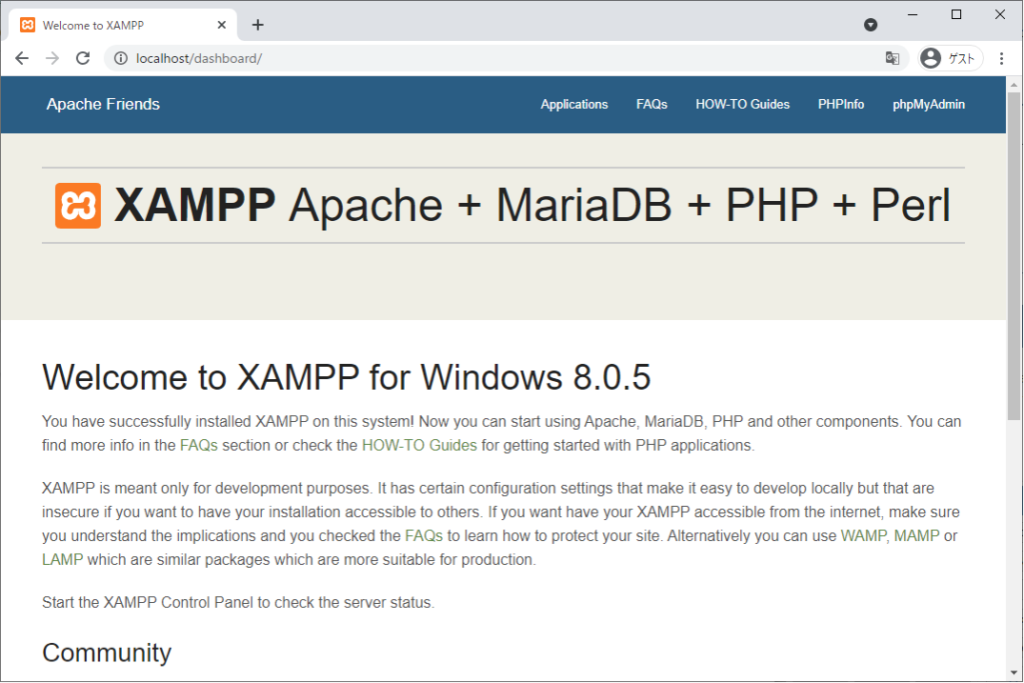Reload the page with the refresh icon

pos(83,58)
